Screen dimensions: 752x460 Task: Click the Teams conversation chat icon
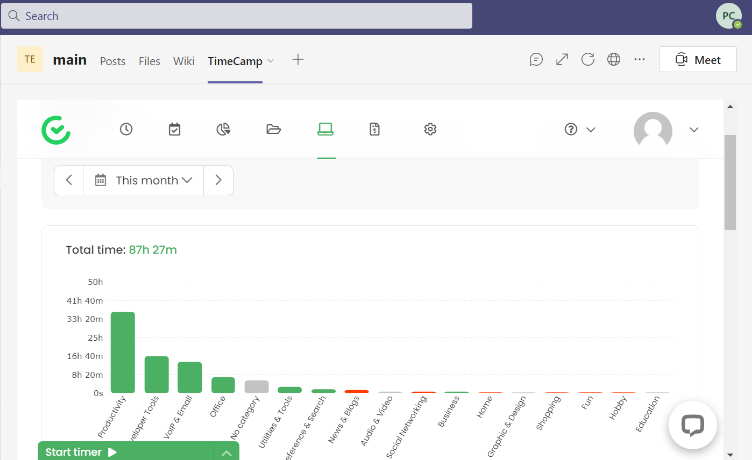pyautogui.click(x=537, y=60)
